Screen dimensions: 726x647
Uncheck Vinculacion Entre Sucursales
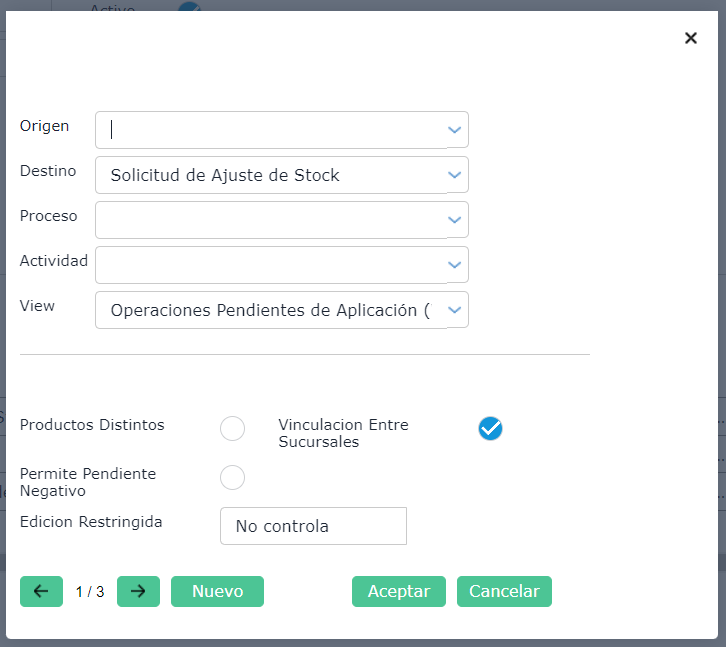tap(490, 429)
